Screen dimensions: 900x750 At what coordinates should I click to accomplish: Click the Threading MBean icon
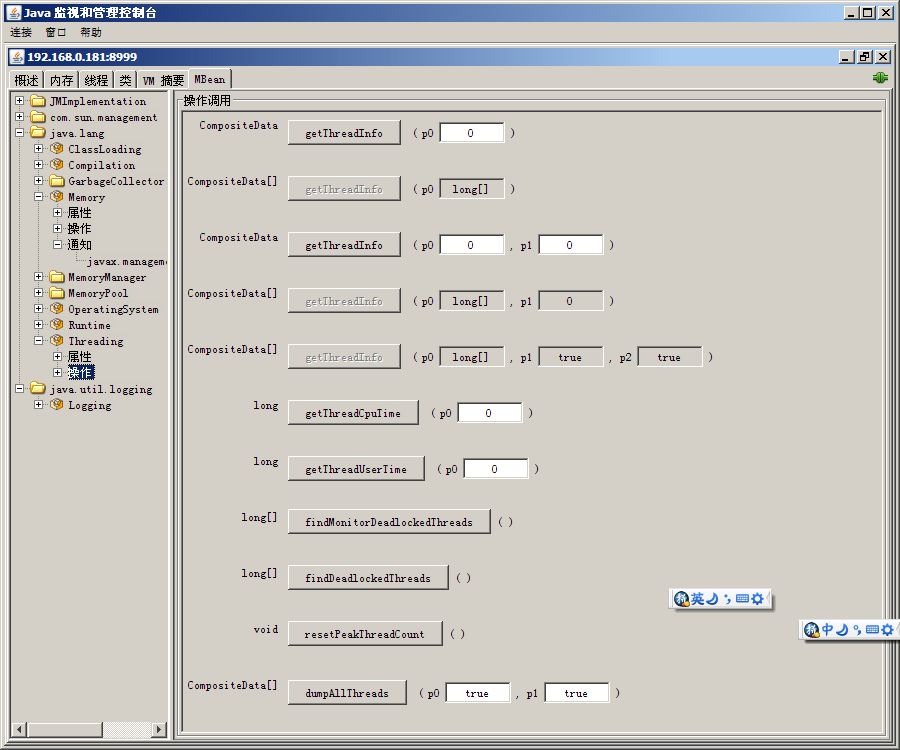[57, 341]
